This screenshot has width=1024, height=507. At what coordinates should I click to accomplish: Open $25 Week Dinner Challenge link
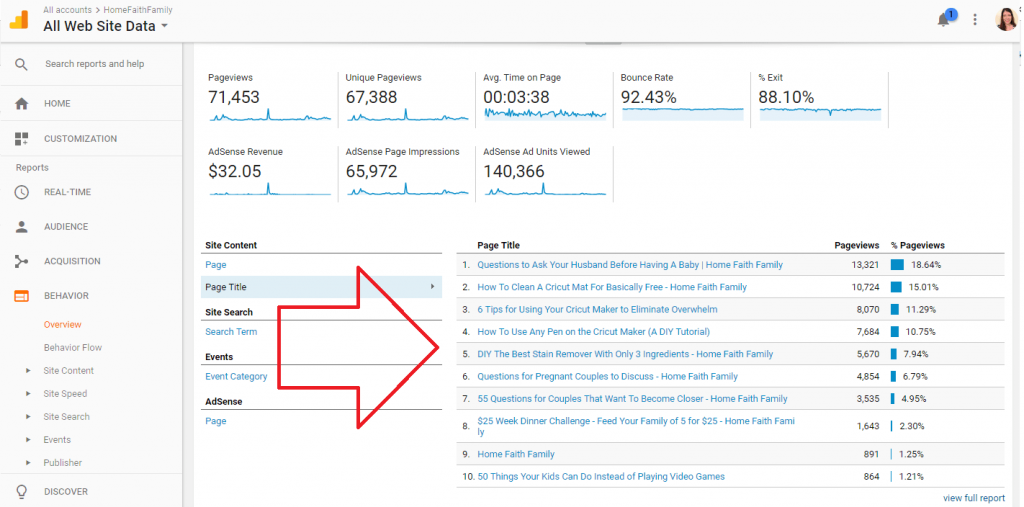point(636,426)
